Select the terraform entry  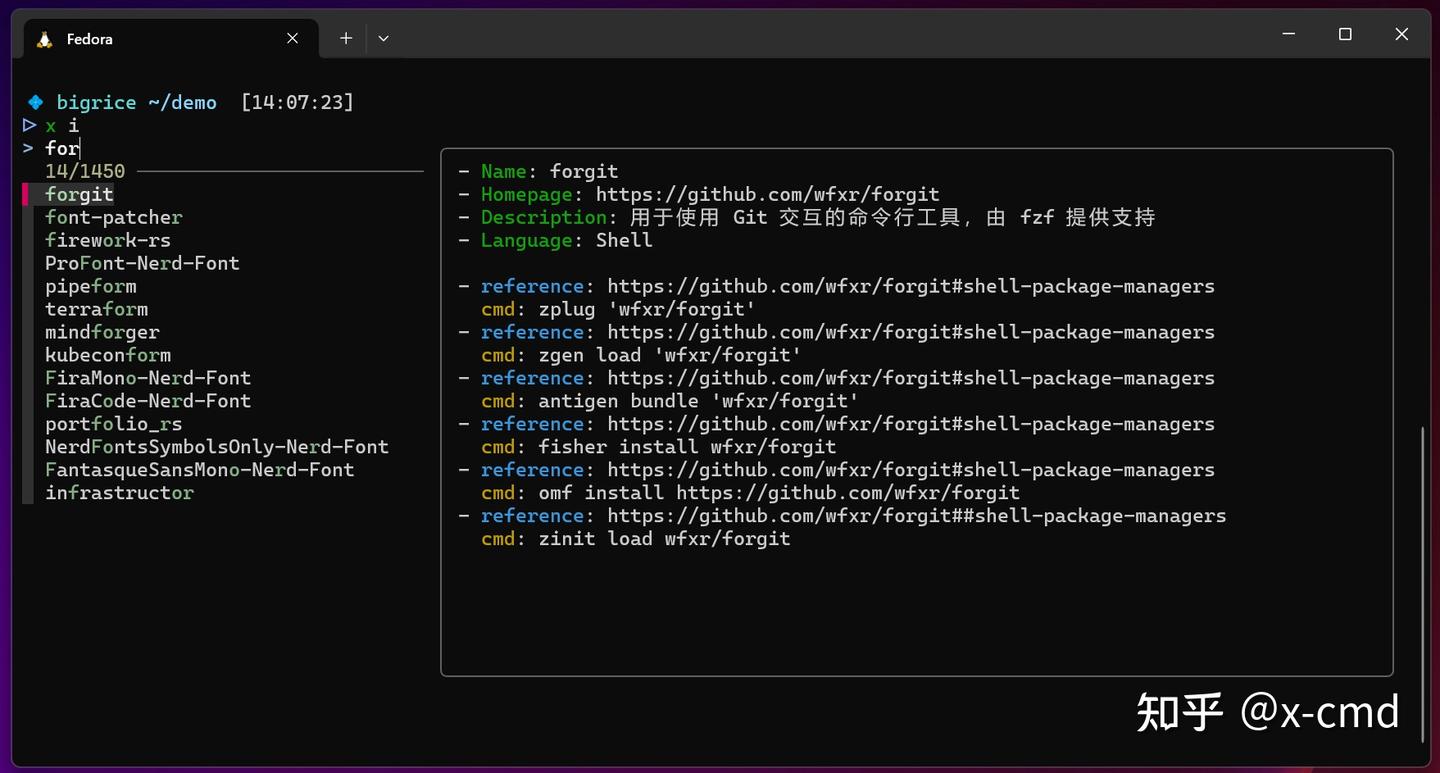pos(96,309)
